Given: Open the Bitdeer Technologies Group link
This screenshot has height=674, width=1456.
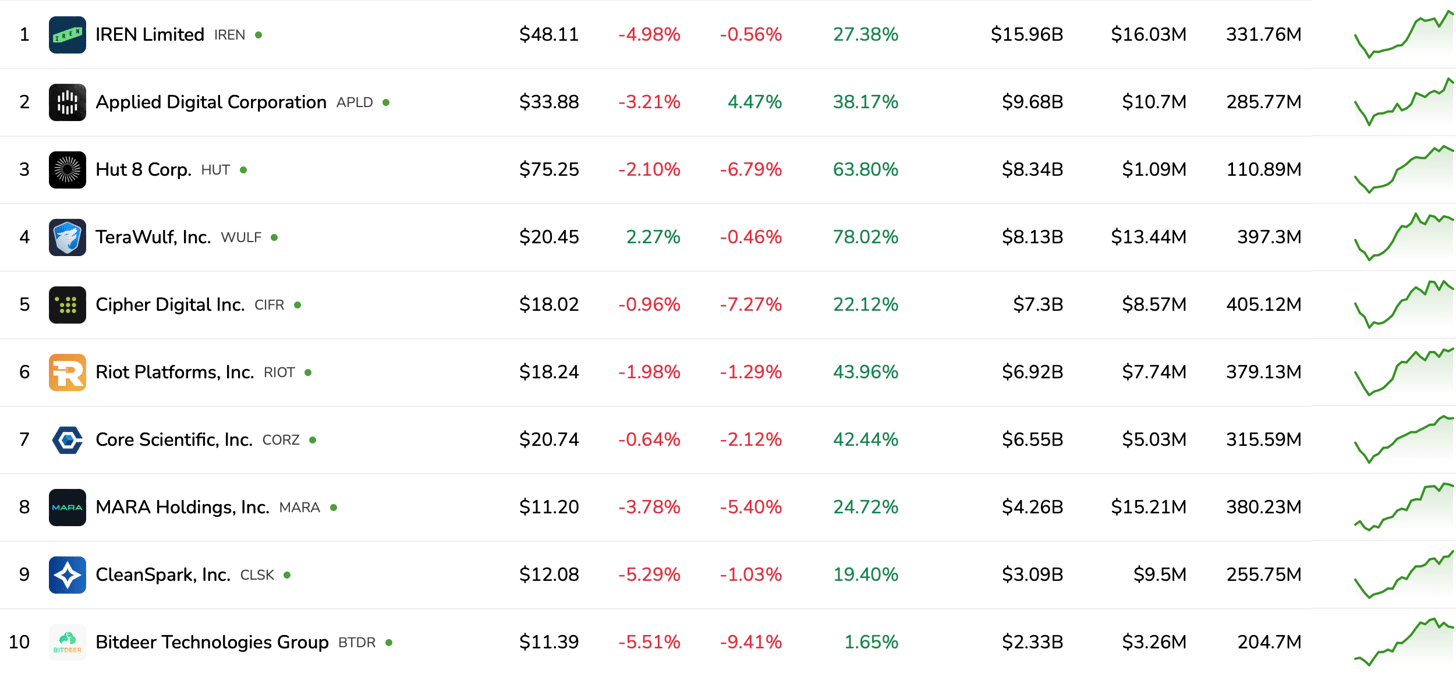Looking at the screenshot, I should [x=212, y=642].
